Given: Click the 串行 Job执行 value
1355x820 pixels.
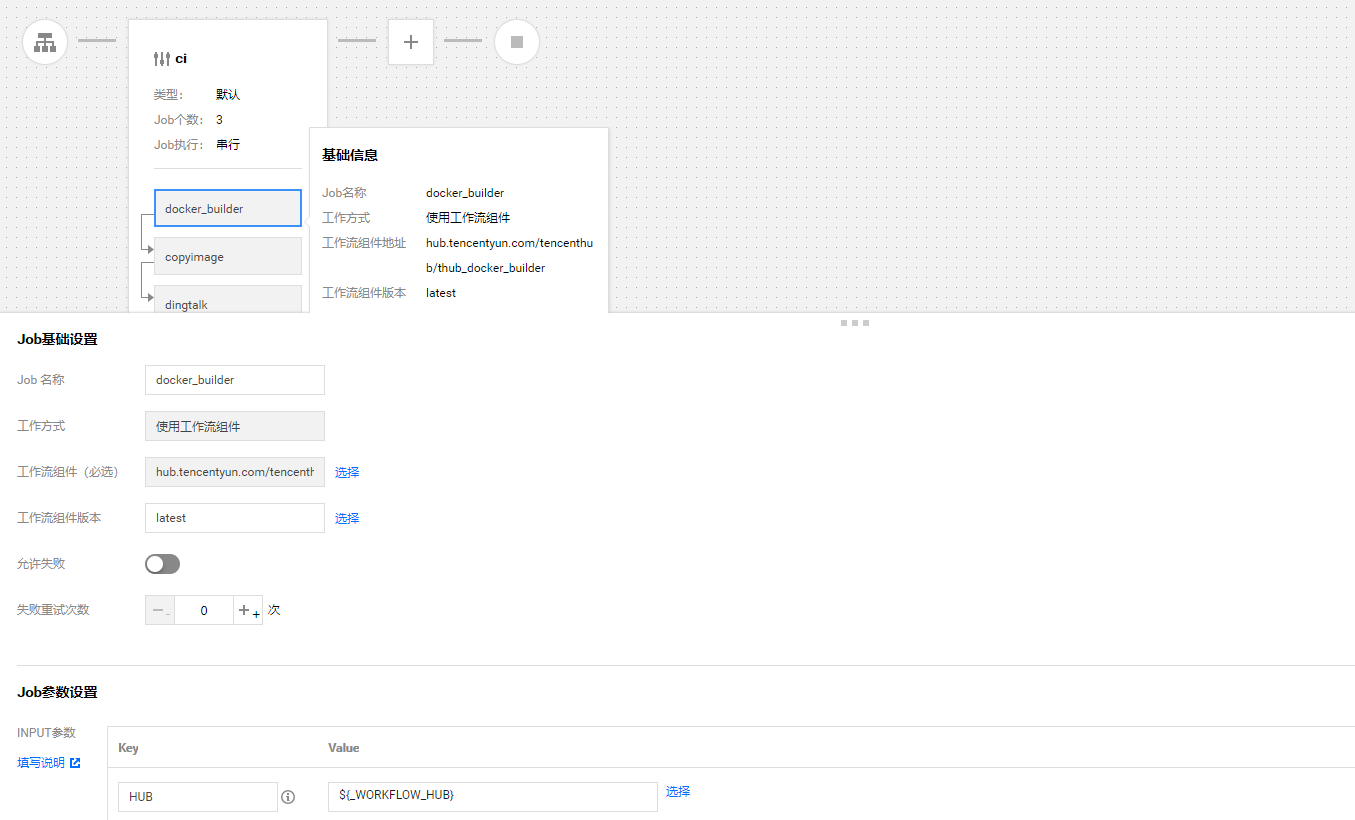Looking at the screenshot, I should (228, 145).
